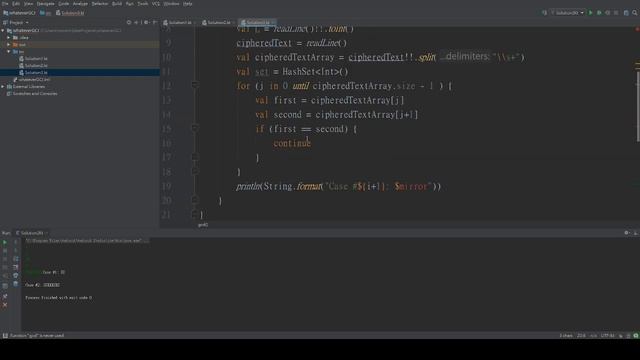Expand External Libraries node
640x360 pixels.
pyautogui.click(x=3, y=87)
